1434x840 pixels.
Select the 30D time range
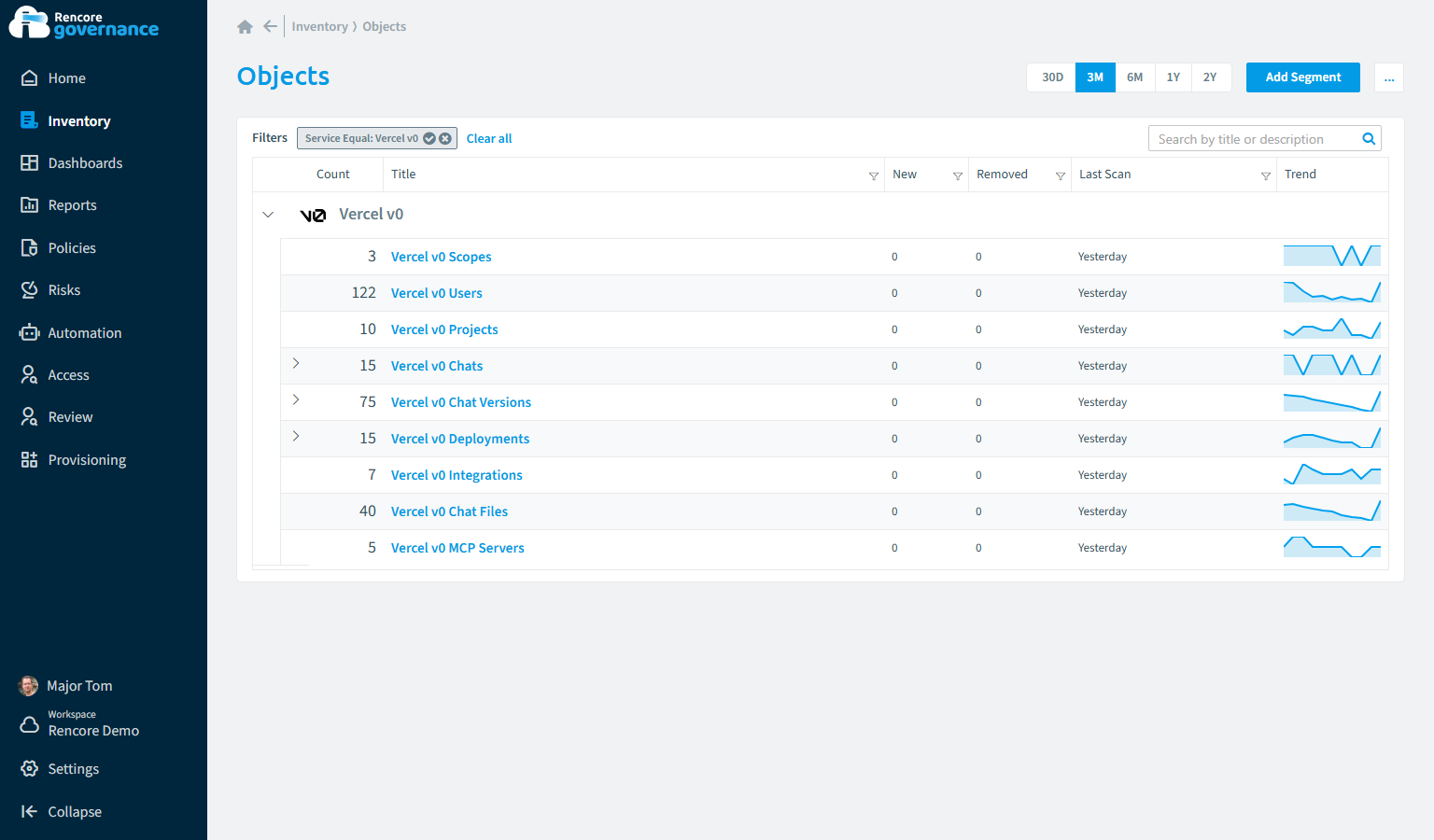(x=1052, y=77)
